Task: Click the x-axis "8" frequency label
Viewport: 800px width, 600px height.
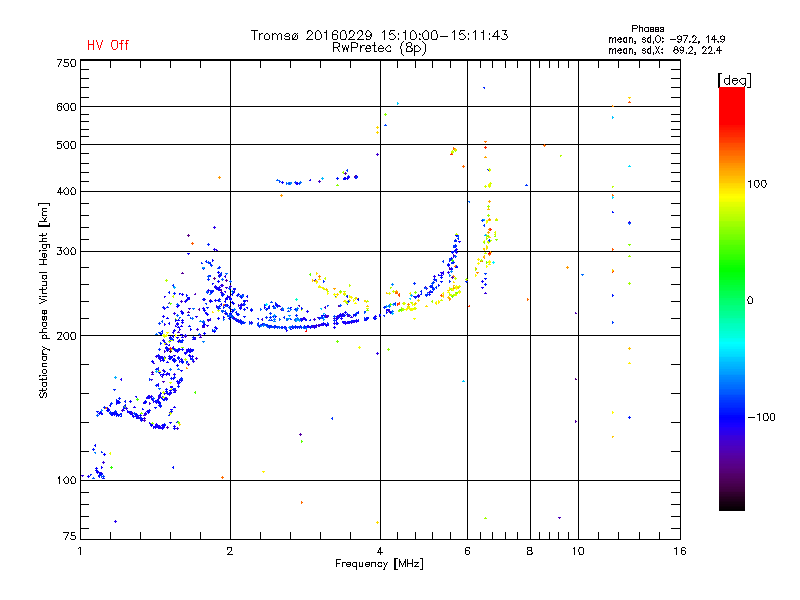Action: coord(530,551)
